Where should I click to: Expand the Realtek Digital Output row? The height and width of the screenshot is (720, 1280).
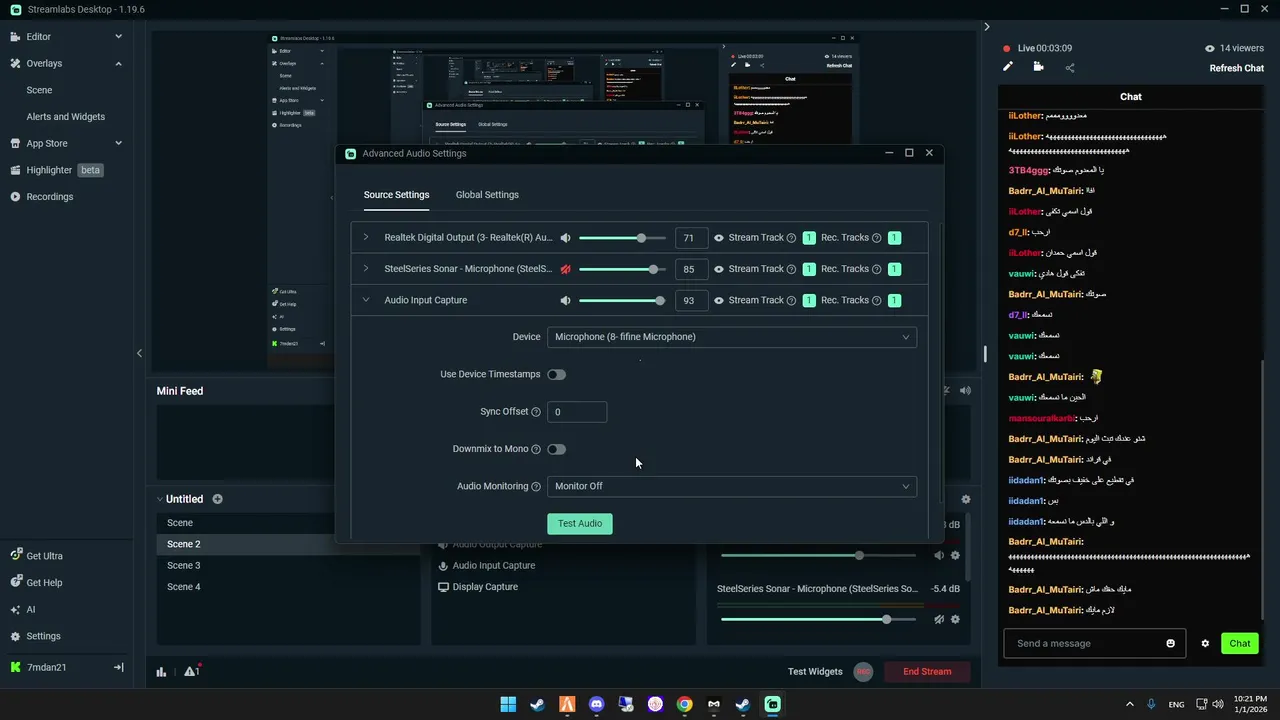365,238
